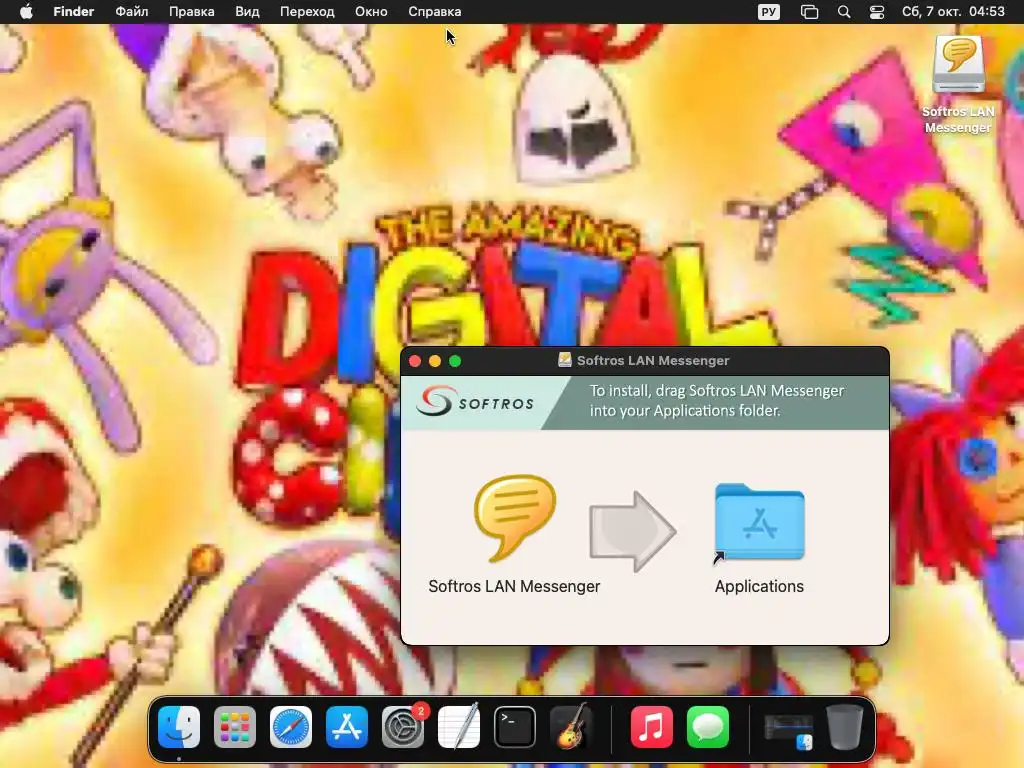This screenshot has width=1024, height=768.
Task: Click the Softros logo in installer banner
Action: pyautogui.click(x=475, y=402)
